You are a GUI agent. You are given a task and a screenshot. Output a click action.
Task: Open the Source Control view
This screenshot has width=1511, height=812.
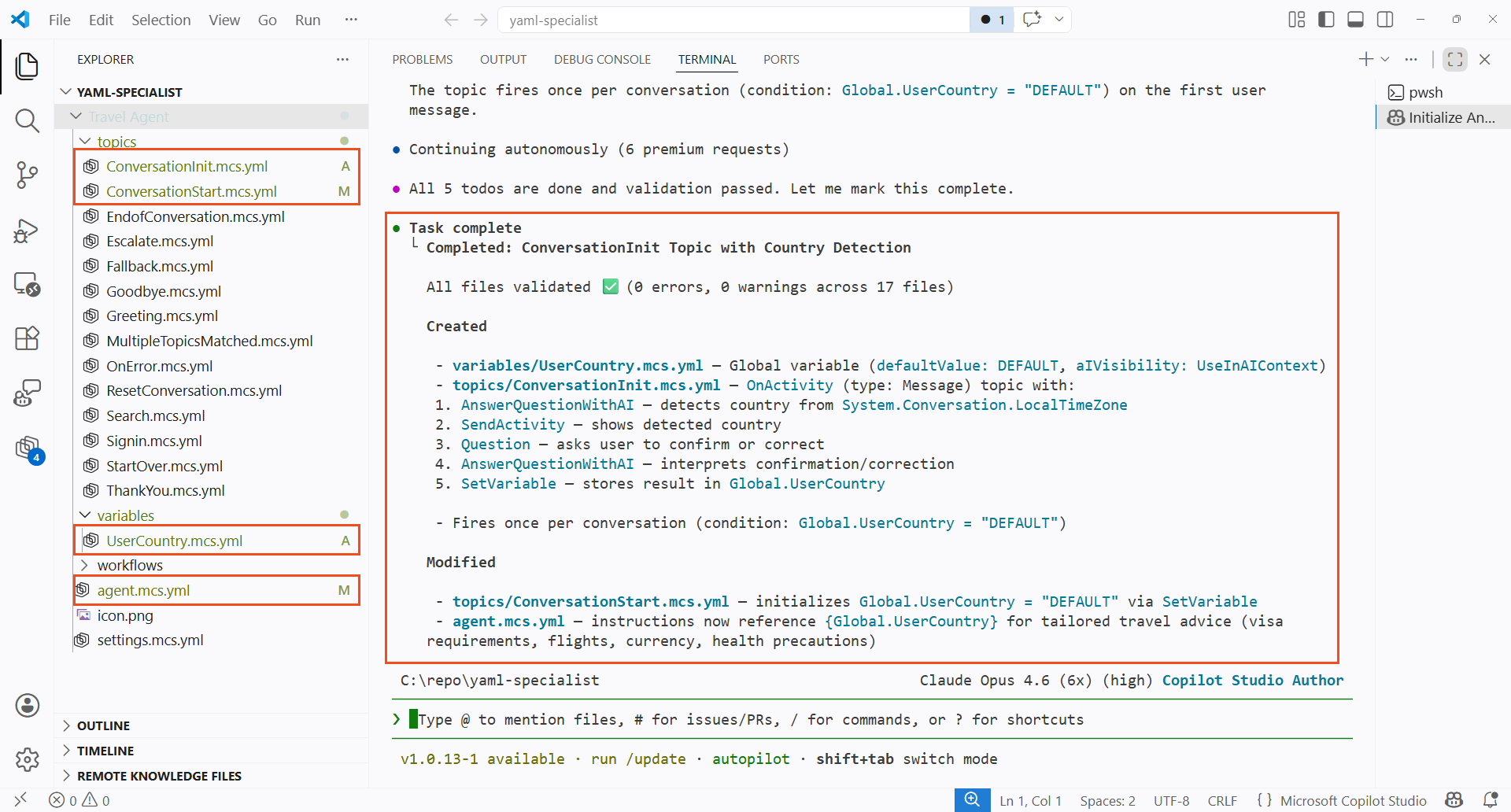[x=27, y=175]
